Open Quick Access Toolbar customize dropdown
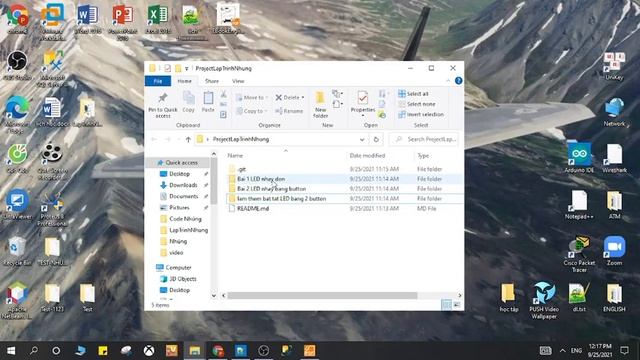Screen dimensions: 640x360 pyautogui.click(x=187, y=69)
